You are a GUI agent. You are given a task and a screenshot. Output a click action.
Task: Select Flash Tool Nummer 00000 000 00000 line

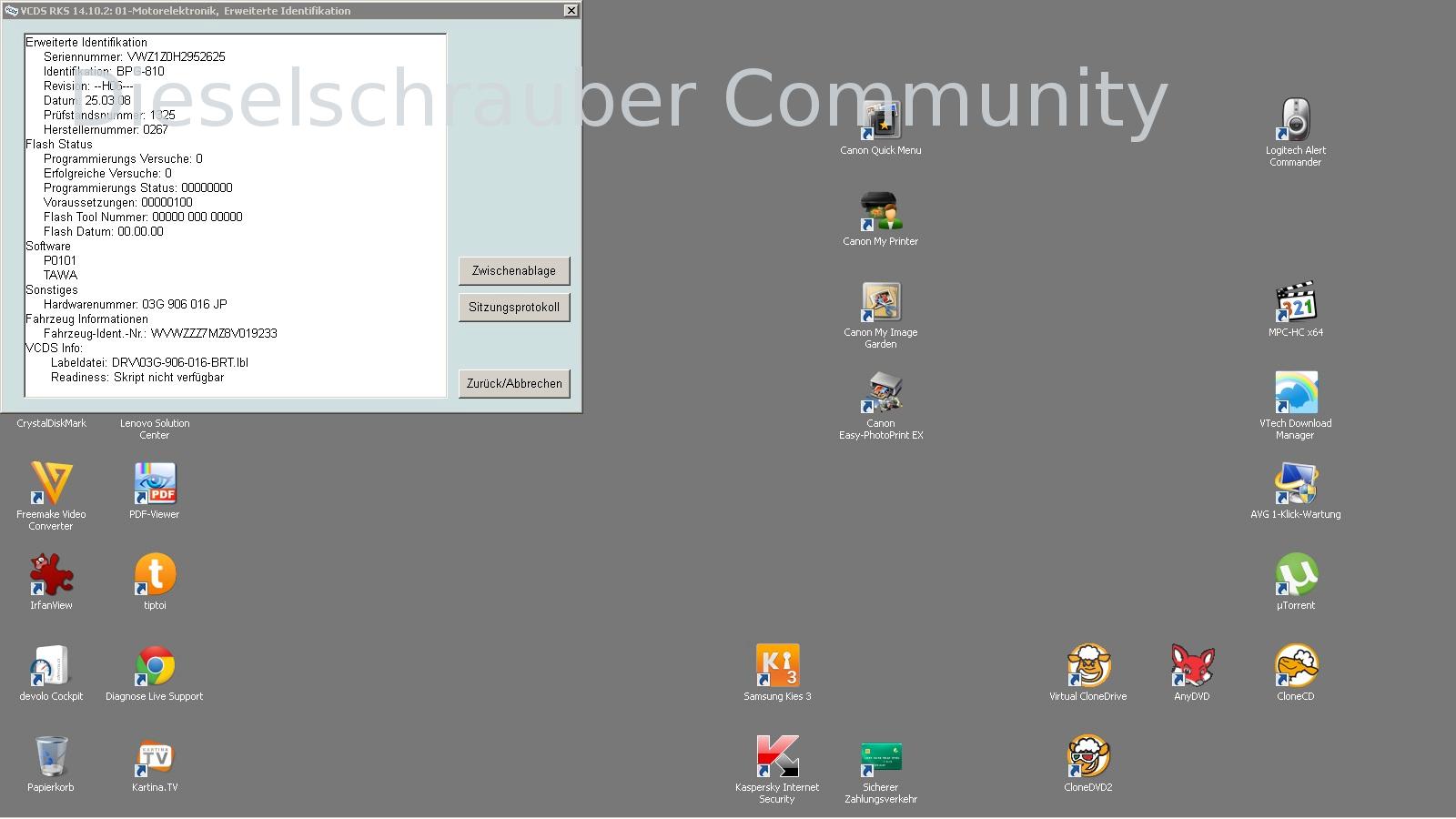click(x=143, y=217)
